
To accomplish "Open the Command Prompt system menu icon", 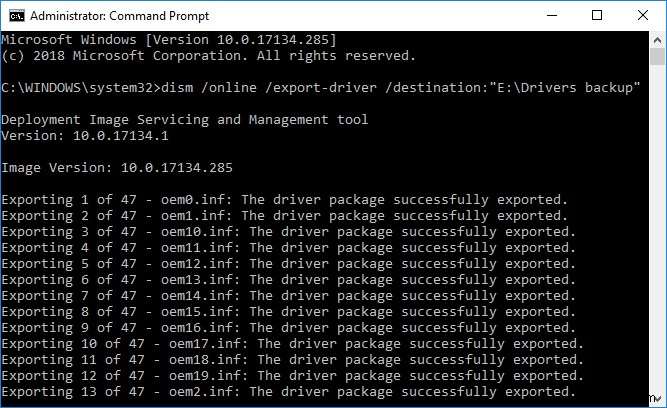I will (16, 15).
